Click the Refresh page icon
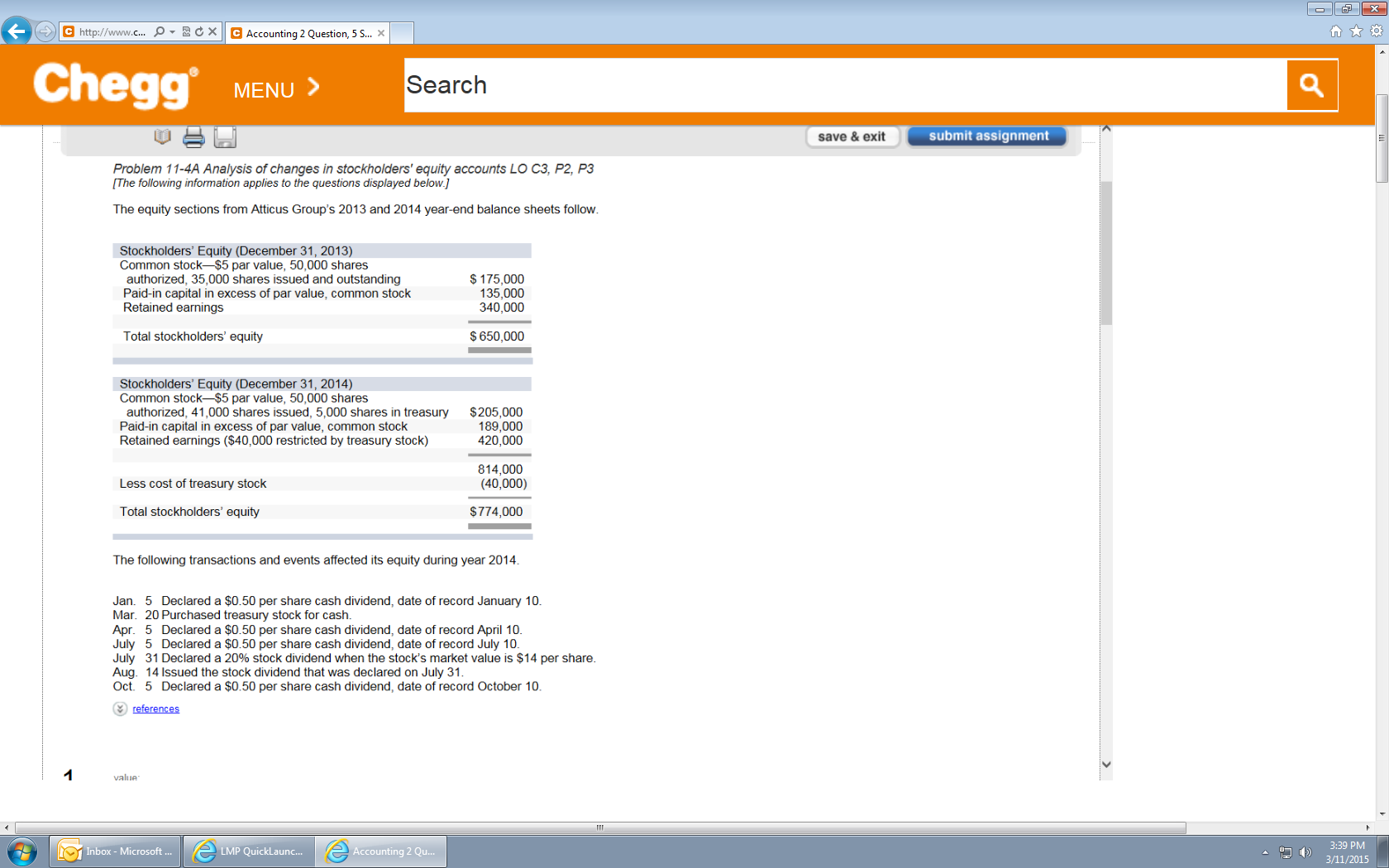This screenshot has height=868, width=1389. pos(199,32)
